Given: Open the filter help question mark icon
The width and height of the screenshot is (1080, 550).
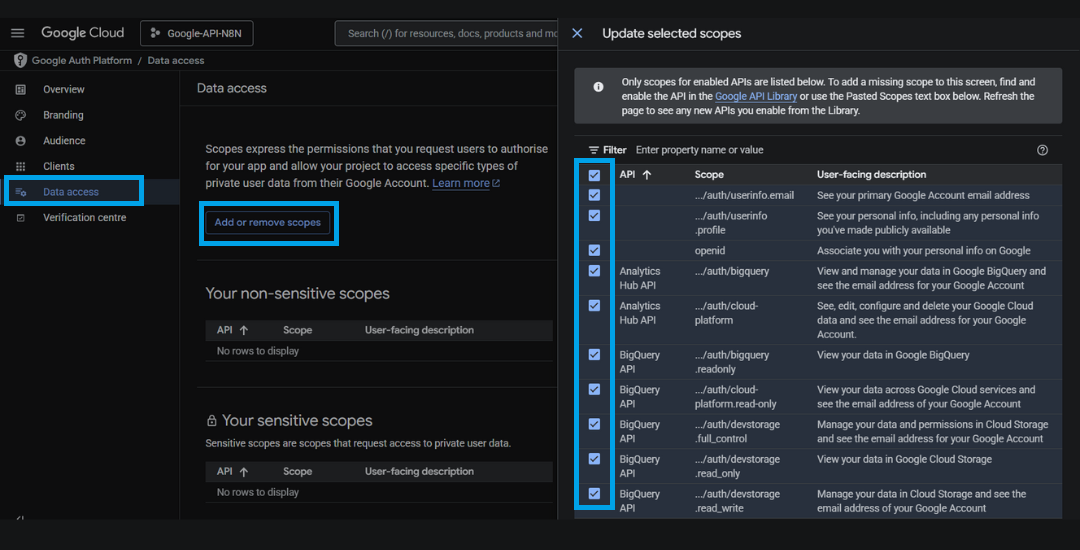Looking at the screenshot, I should (1042, 150).
